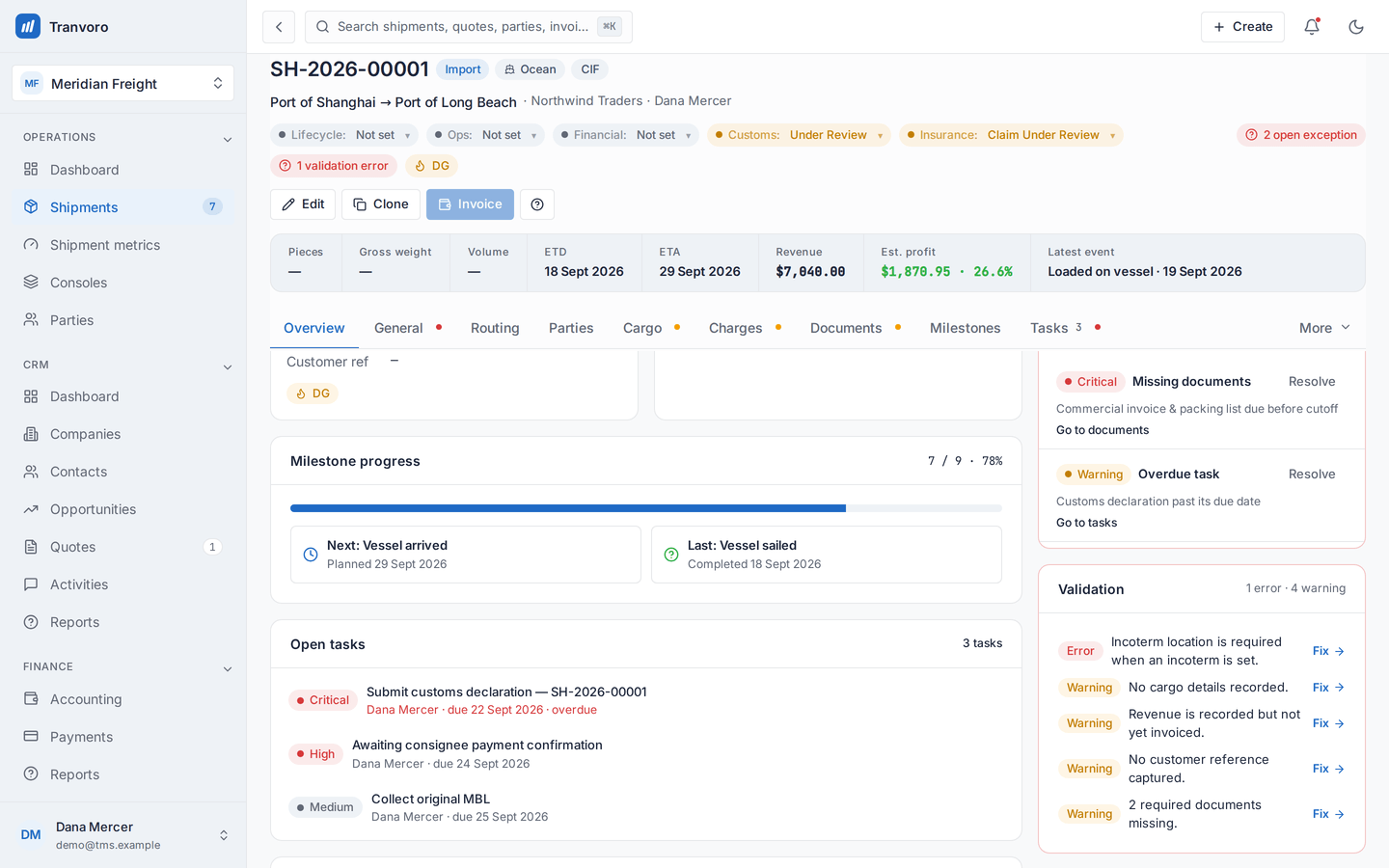Open the Meridian Freight organization switcher

coord(123,83)
